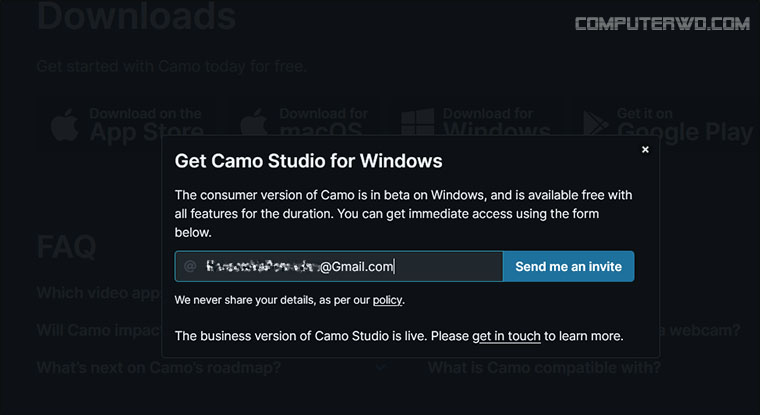Close the Get Camo Studio dialog

click(645, 150)
